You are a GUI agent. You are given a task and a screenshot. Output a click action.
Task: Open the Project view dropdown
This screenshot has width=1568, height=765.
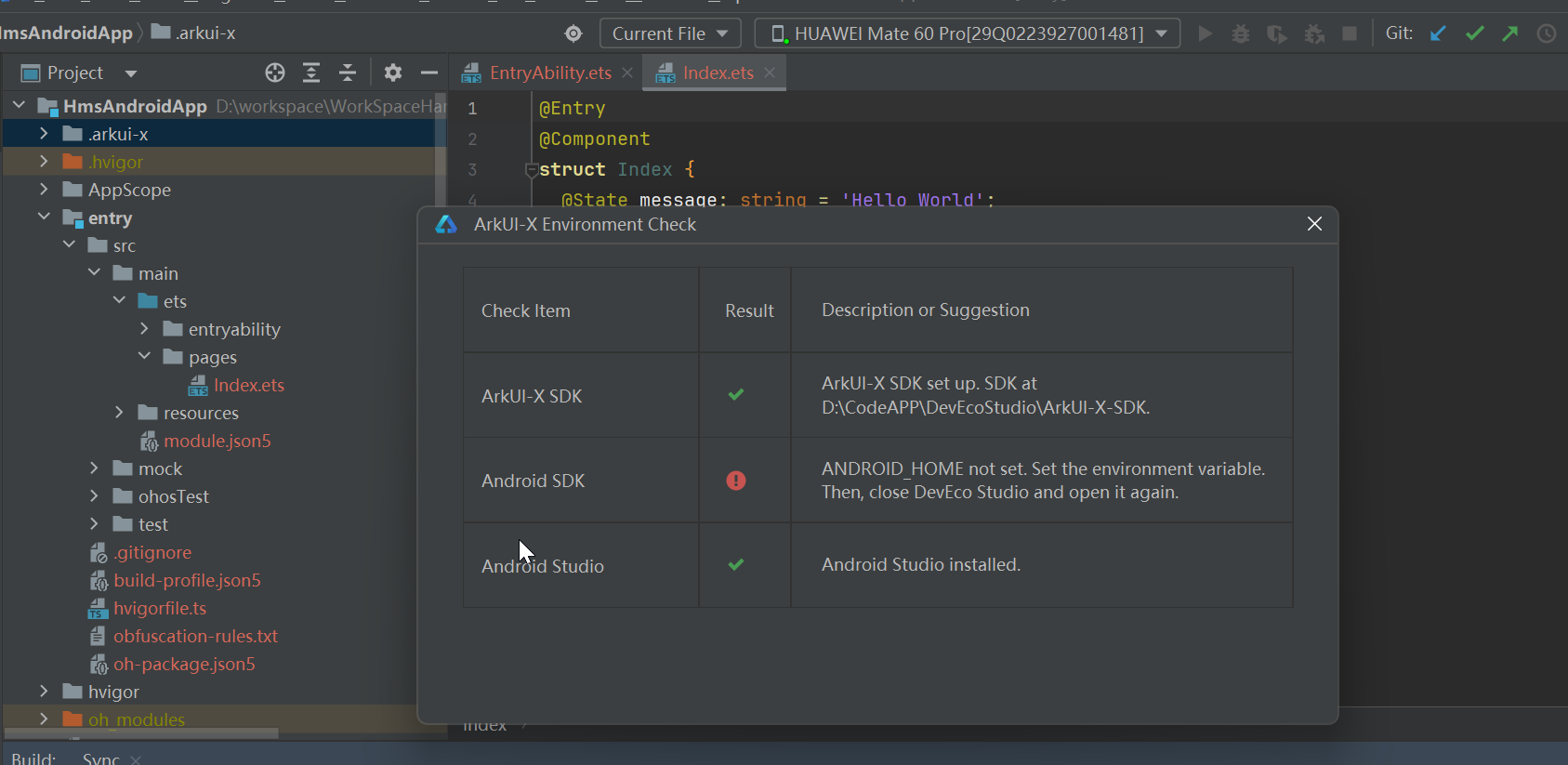tap(131, 73)
